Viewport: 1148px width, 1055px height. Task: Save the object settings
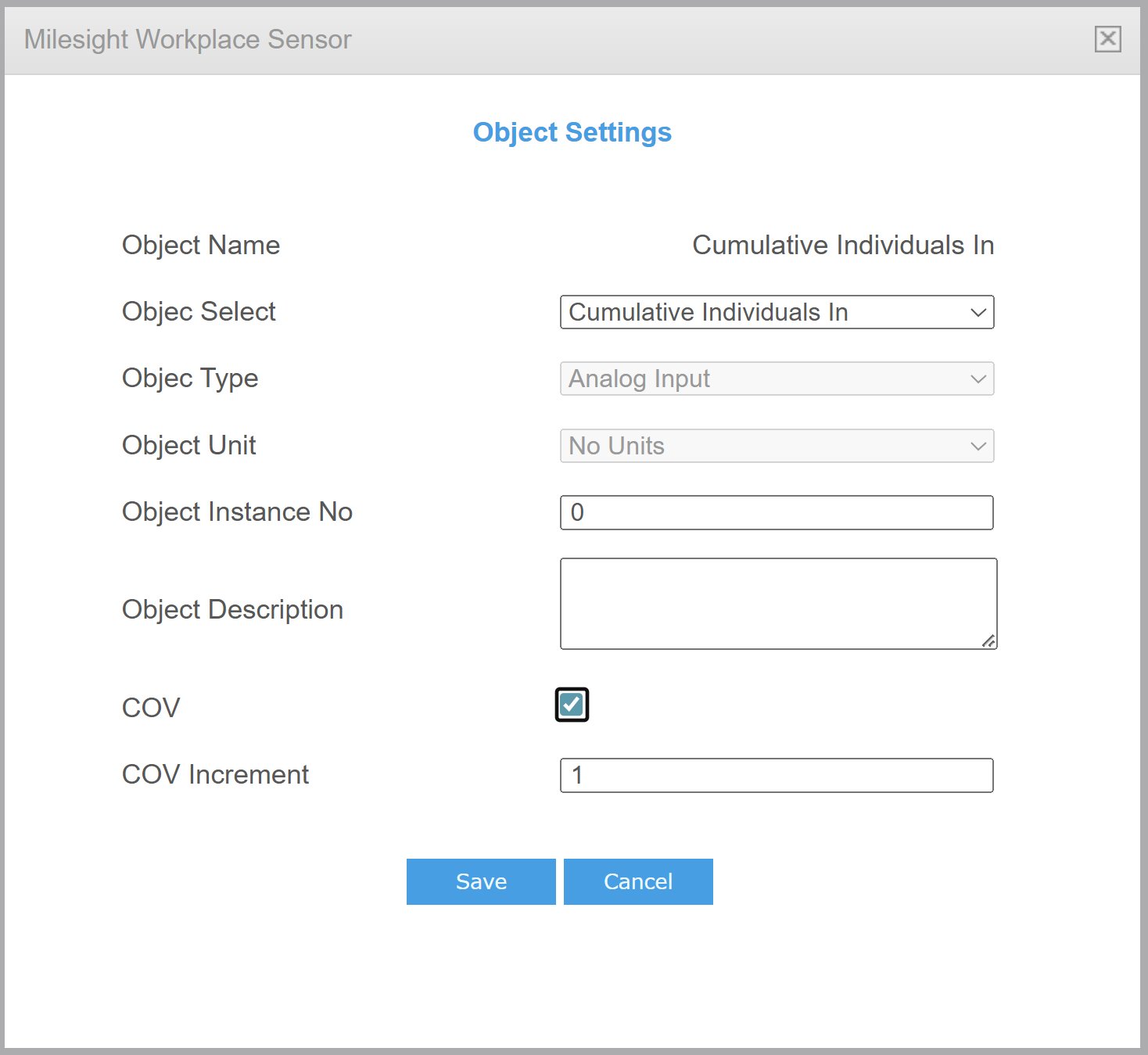[x=481, y=881]
